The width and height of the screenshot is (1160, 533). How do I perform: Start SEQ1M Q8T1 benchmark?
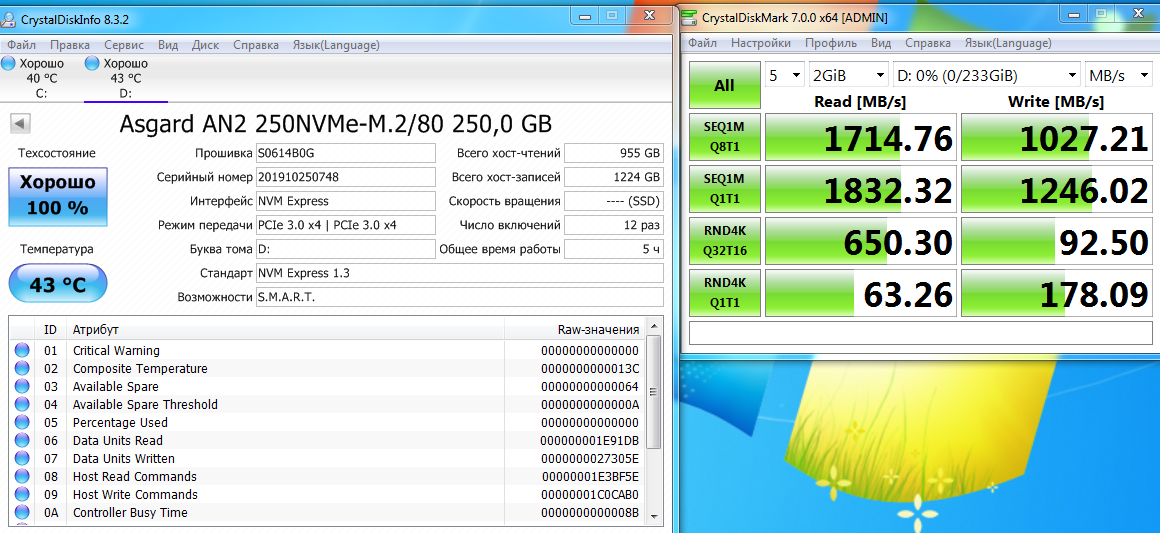coord(724,137)
